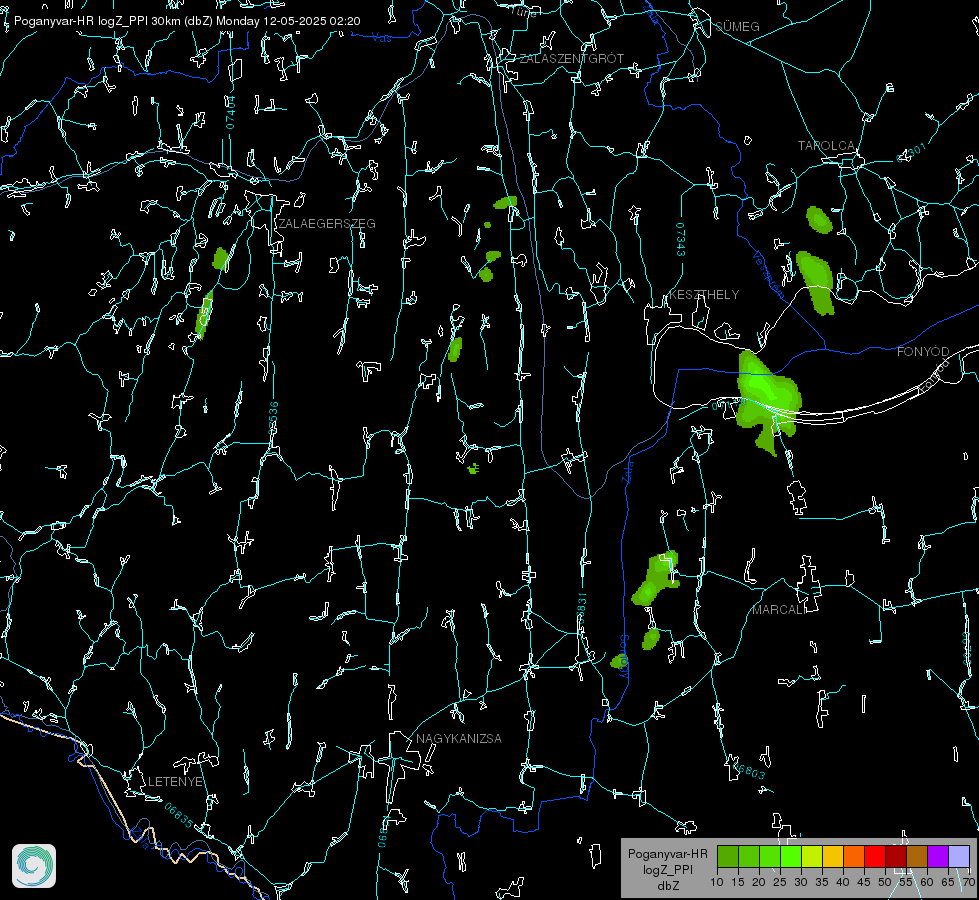Select the 25–30 dBZ bright green swatch
The image size is (979, 900).
click(791, 856)
